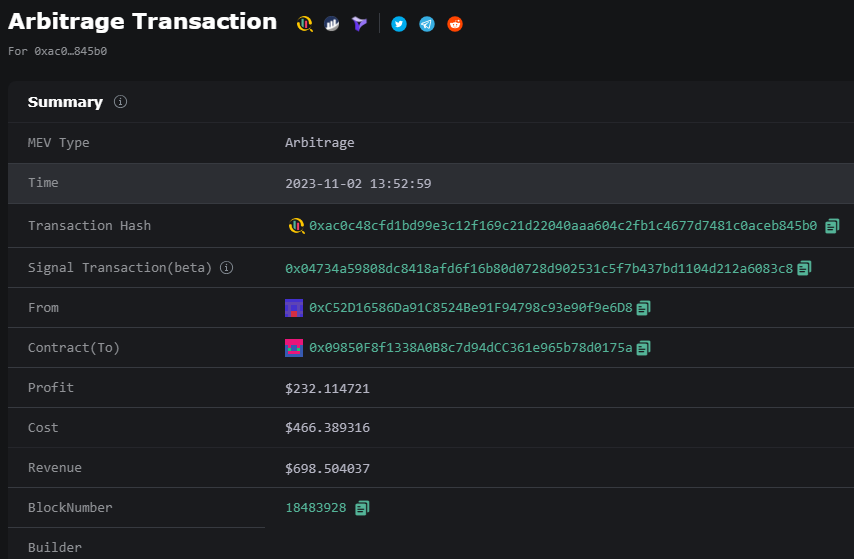Click the purple funnel icon in the header
This screenshot has width=854, height=559.
pyautogui.click(x=359, y=24)
